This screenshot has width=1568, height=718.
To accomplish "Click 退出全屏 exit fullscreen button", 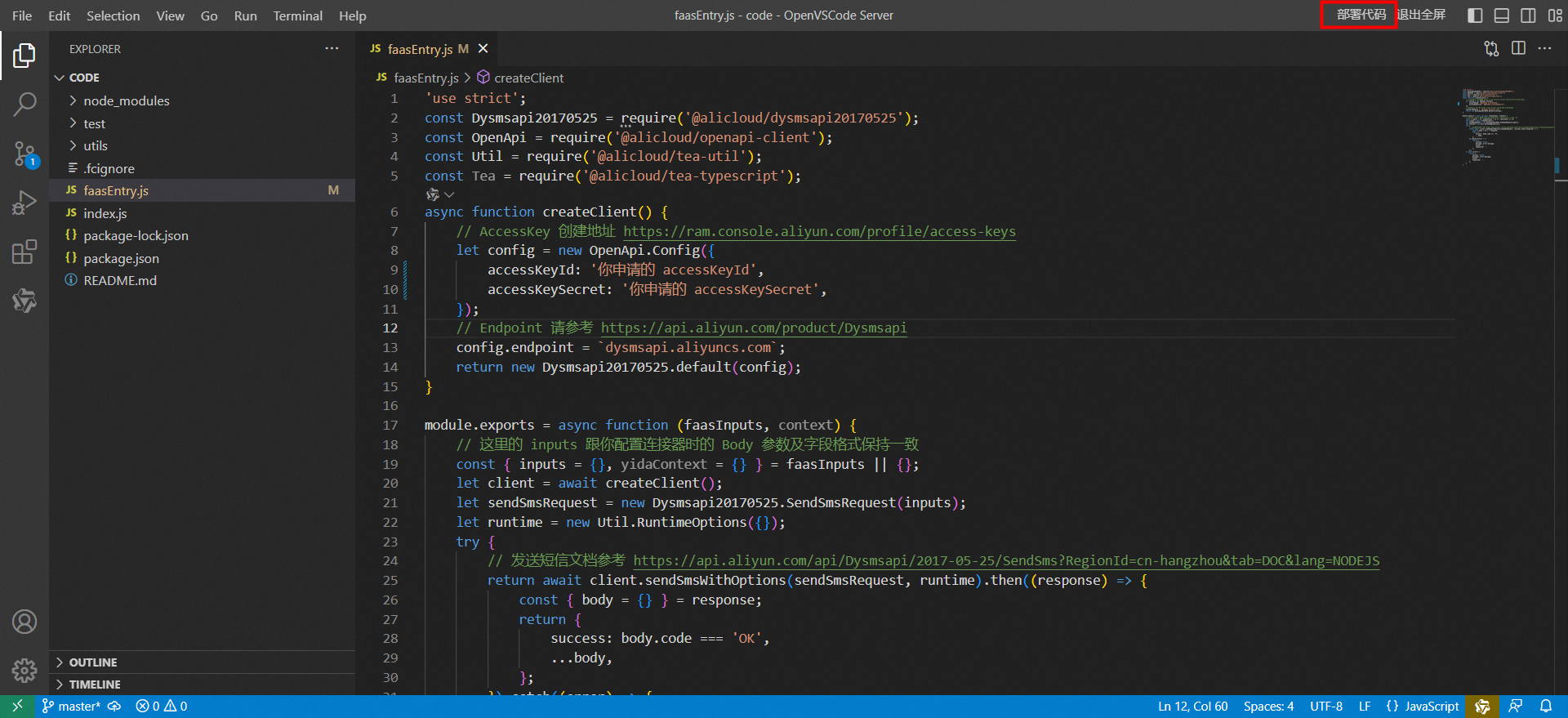I will (1422, 15).
